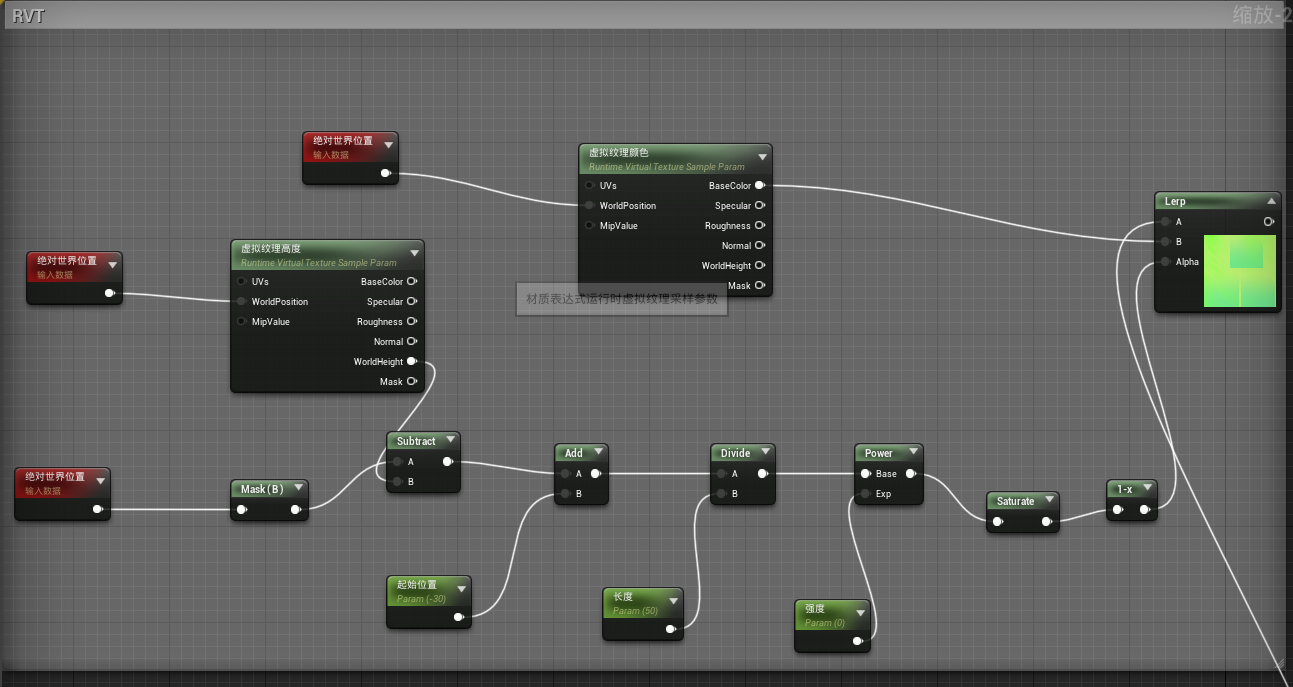
Task: Click the 1-x node input pin
Action: coord(1118,509)
